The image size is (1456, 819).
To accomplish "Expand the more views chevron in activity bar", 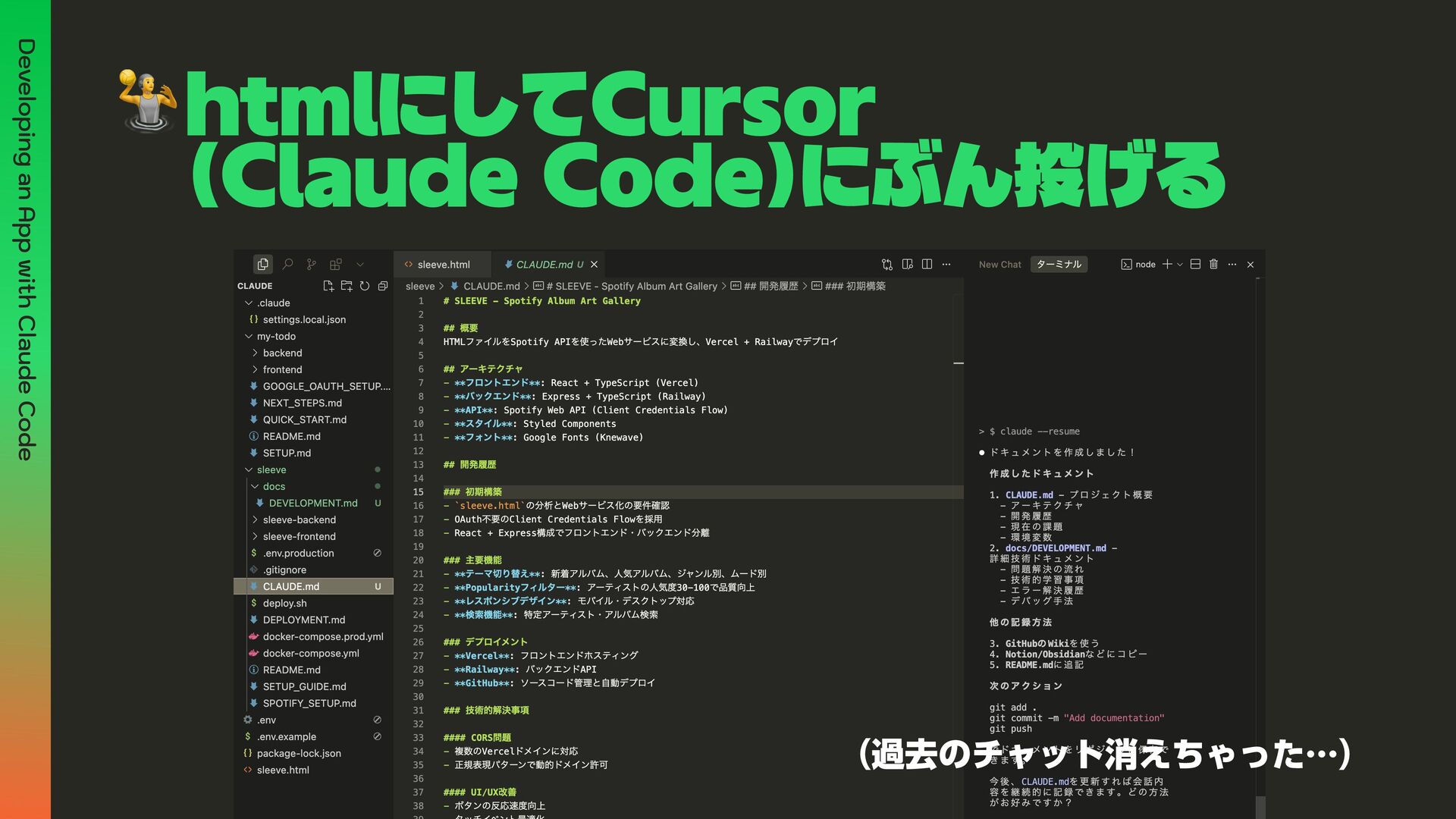I will (x=360, y=265).
